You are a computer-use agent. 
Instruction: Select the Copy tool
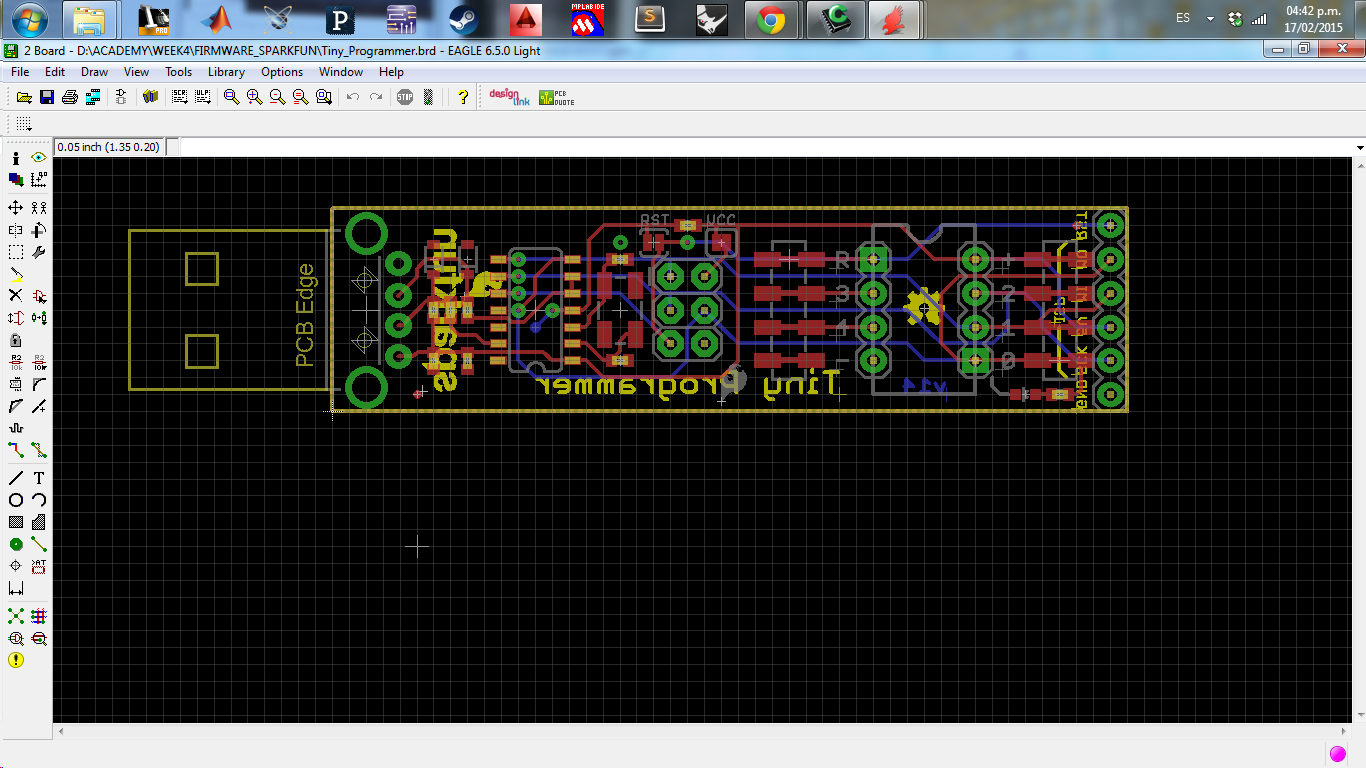tap(39, 208)
